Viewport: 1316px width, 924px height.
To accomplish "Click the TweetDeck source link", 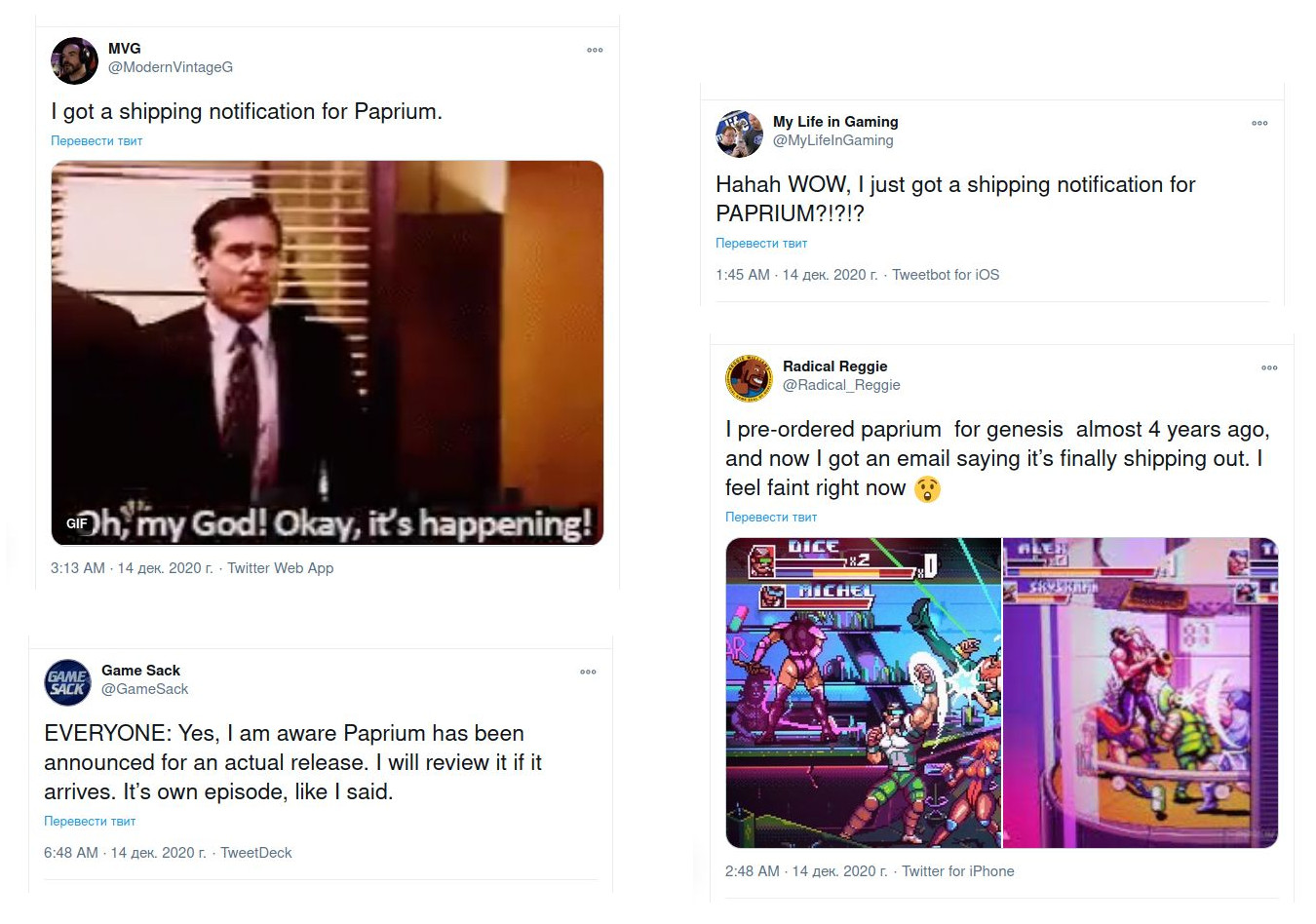I will click(x=256, y=853).
